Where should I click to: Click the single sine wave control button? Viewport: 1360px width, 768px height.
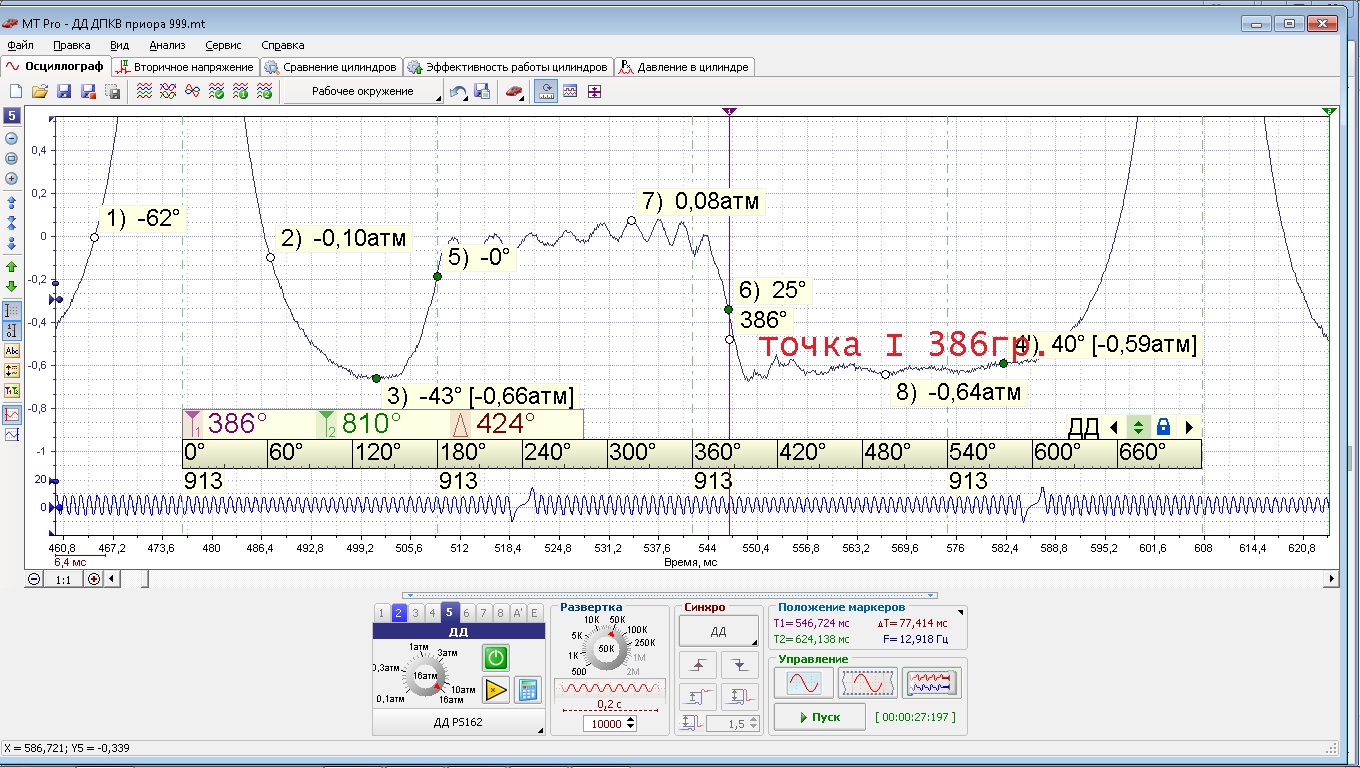point(805,683)
